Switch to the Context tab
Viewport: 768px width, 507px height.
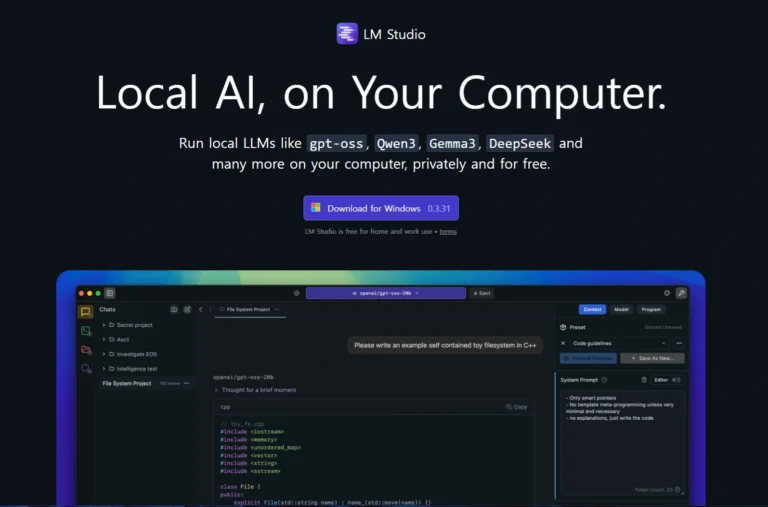click(x=592, y=310)
